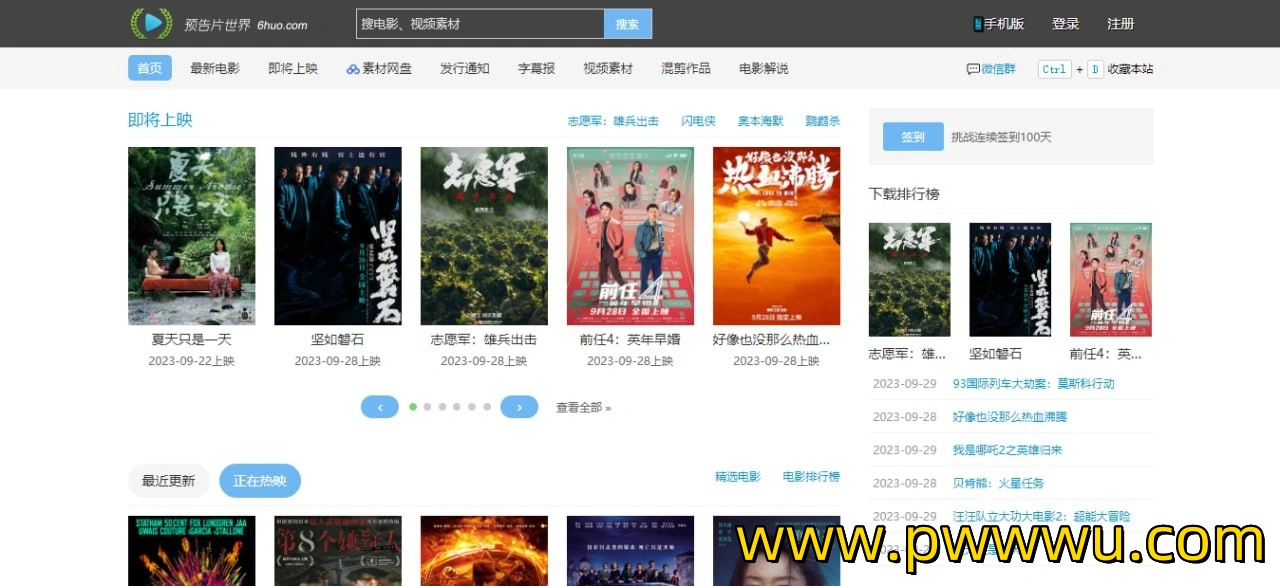Image resolution: width=1280 pixels, height=586 pixels.
Task: Open the 热血沸腾 orange movie poster
Action: pyautogui.click(x=776, y=236)
